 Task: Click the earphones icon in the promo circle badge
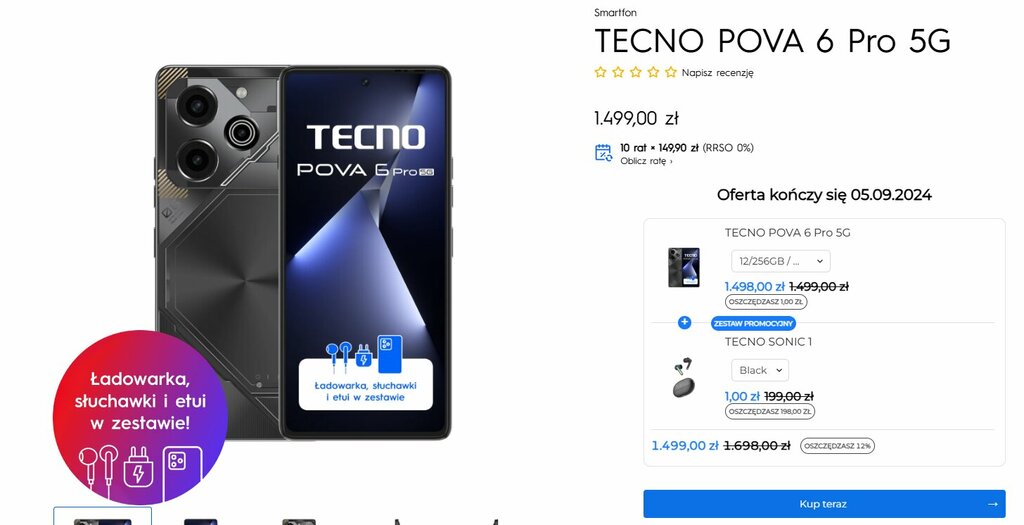coord(99,466)
